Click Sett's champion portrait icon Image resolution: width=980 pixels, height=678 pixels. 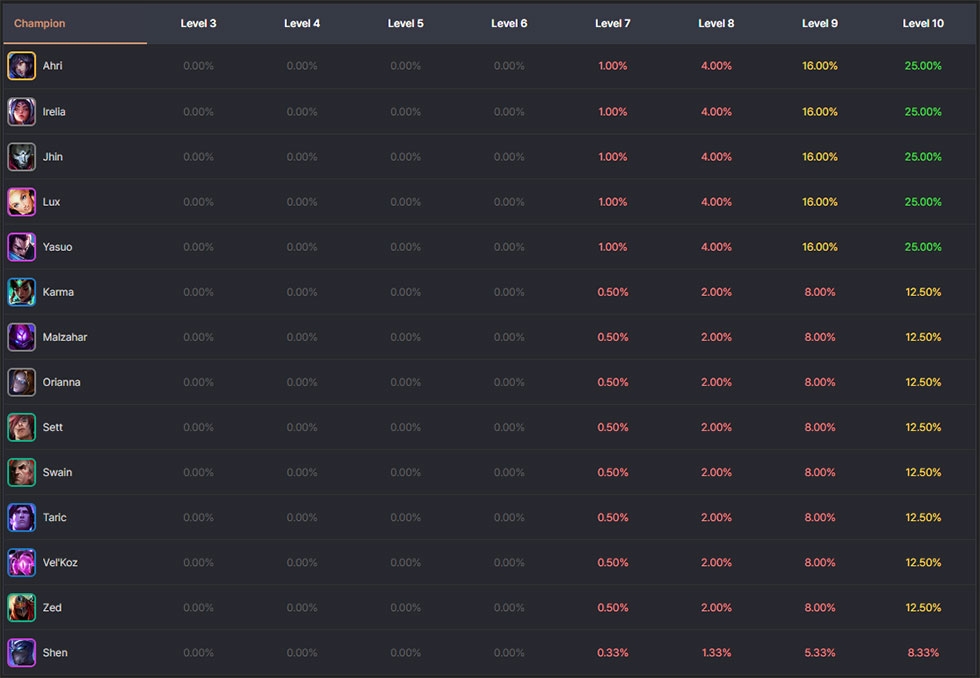tap(21, 427)
